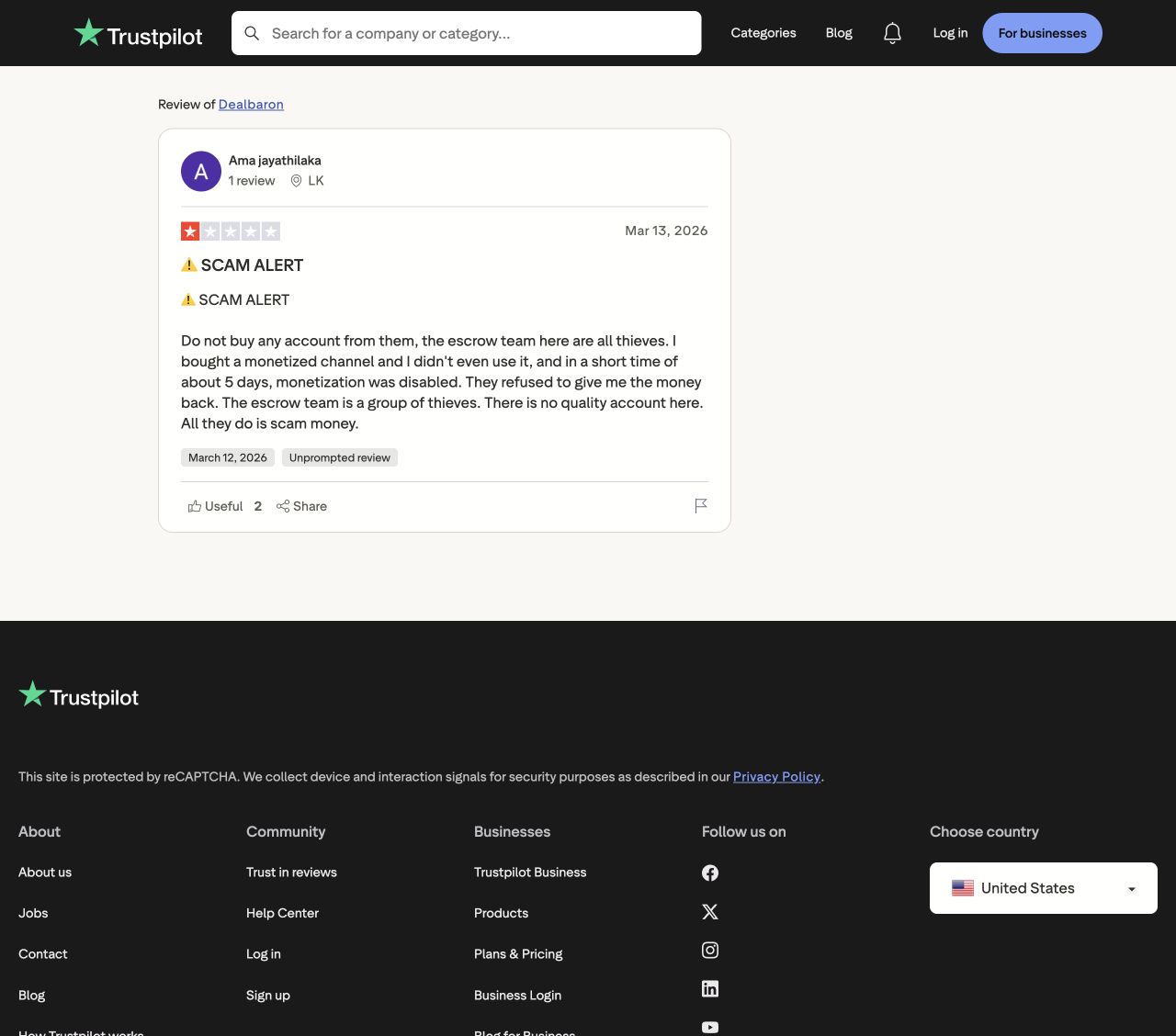1176x1036 pixels.
Task: Expand the United States country dropdown
Action: click(1044, 888)
